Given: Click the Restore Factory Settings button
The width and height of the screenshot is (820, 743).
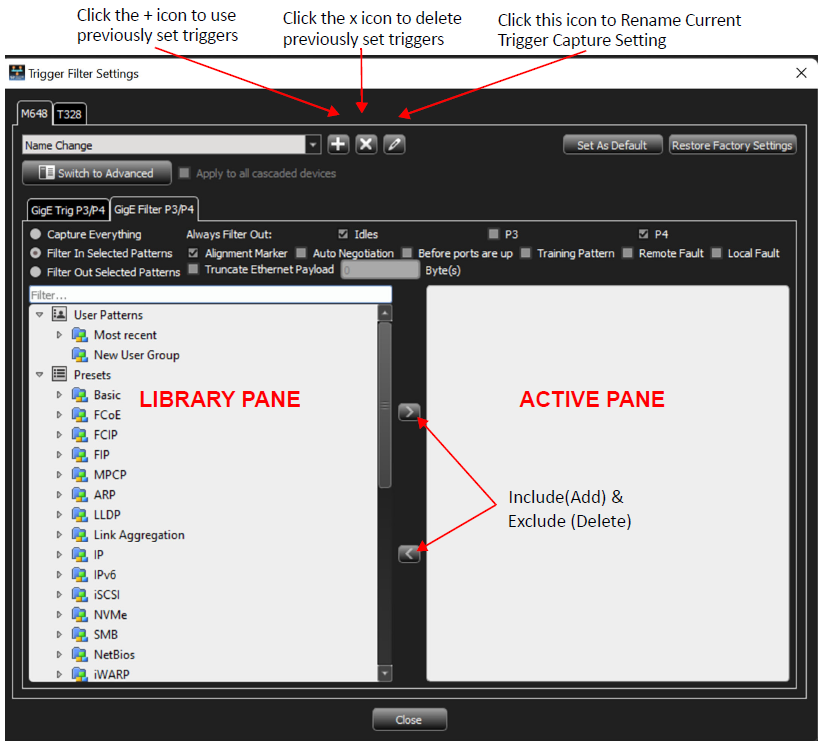Looking at the screenshot, I should pos(732,145).
